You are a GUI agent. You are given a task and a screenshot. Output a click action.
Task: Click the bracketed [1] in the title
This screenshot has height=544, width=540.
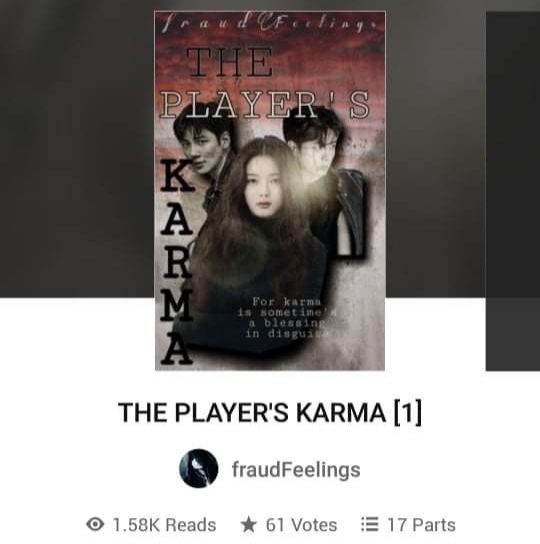pos(408,412)
